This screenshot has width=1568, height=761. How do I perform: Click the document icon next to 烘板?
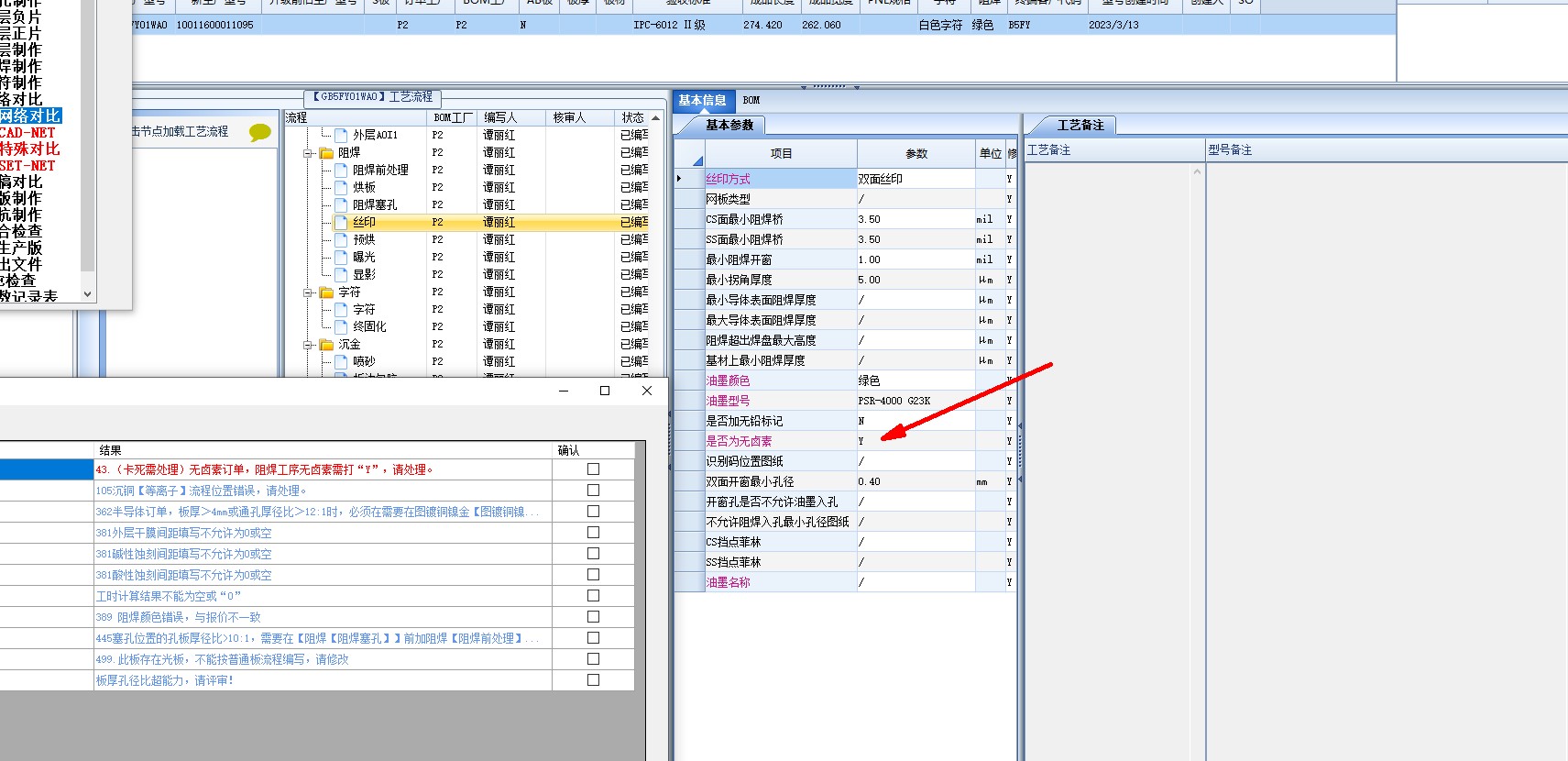(341, 187)
